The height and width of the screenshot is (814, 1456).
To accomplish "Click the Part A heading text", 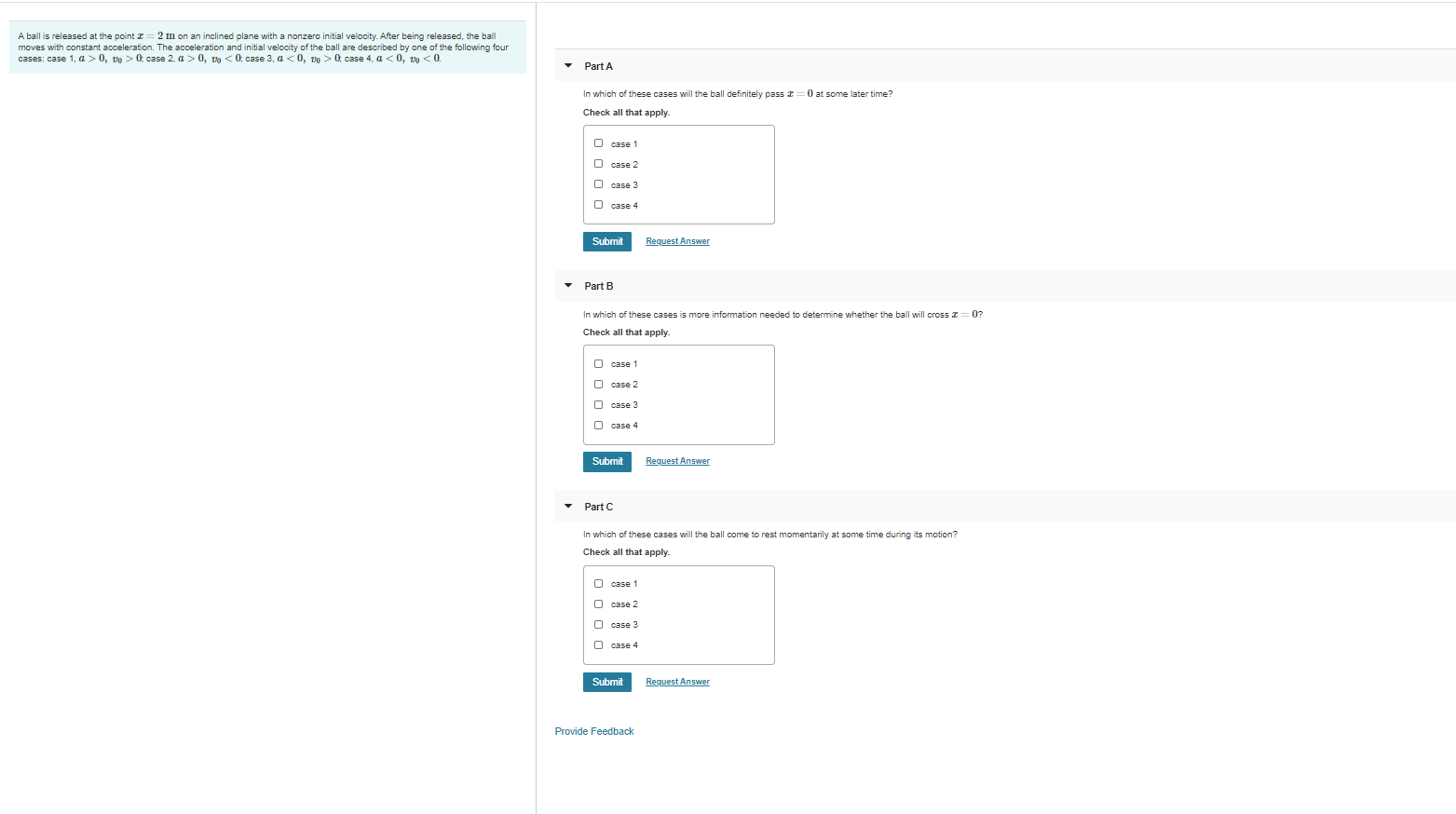I will click(598, 66).
